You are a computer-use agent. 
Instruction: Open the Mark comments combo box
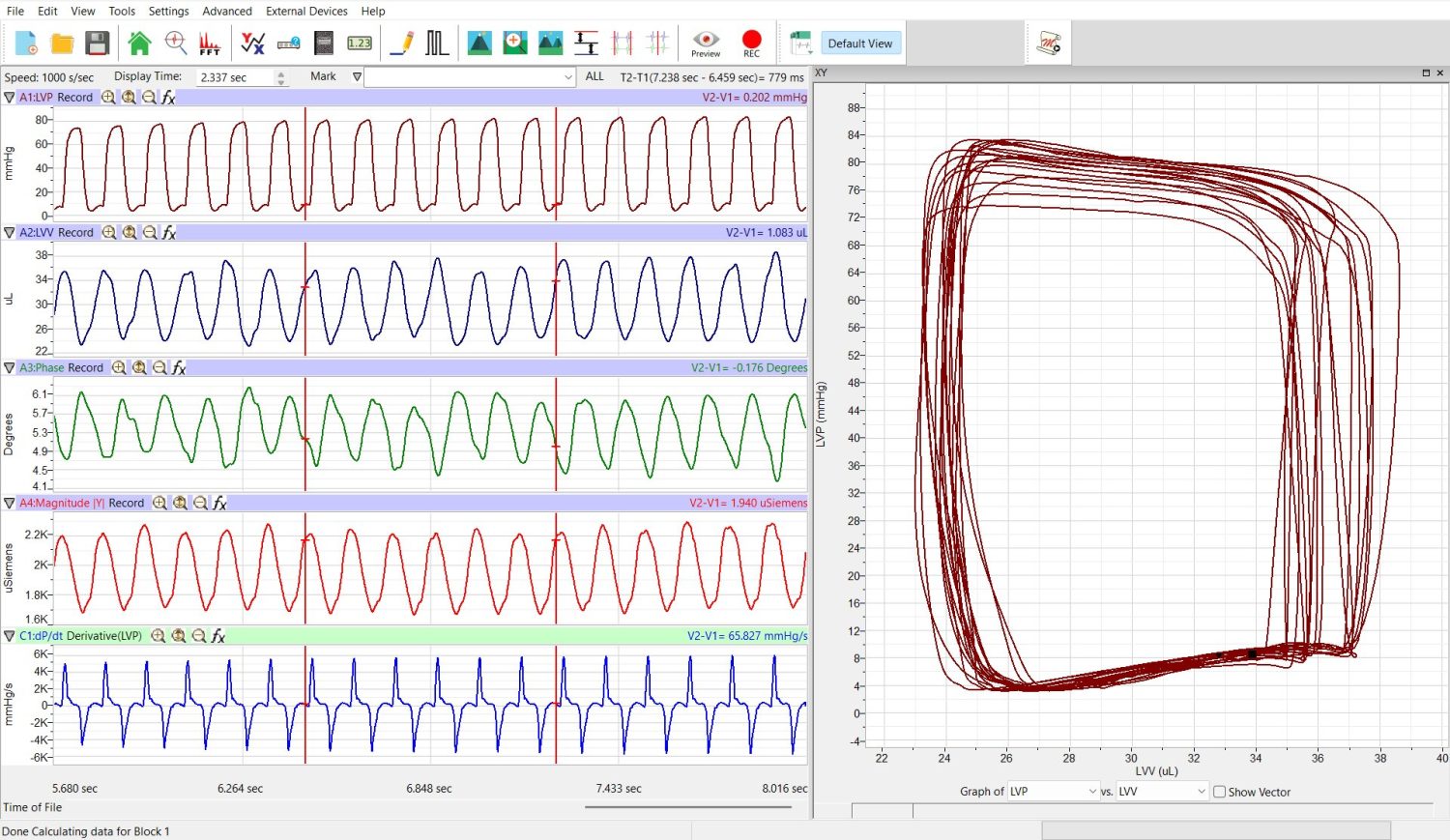tap(470, 77)
